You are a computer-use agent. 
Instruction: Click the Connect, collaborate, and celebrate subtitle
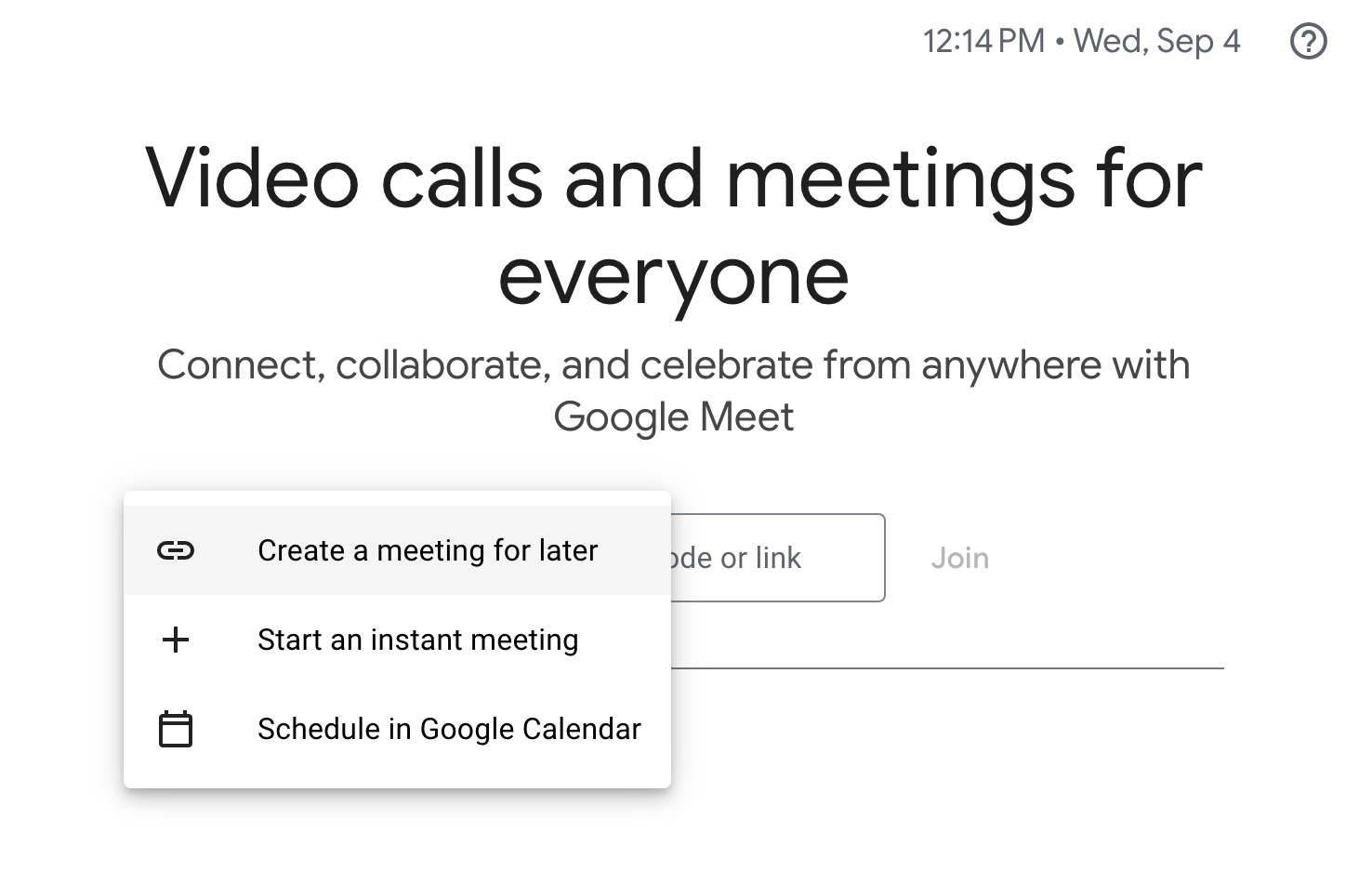pyautogui.click(x=674, y=364)
